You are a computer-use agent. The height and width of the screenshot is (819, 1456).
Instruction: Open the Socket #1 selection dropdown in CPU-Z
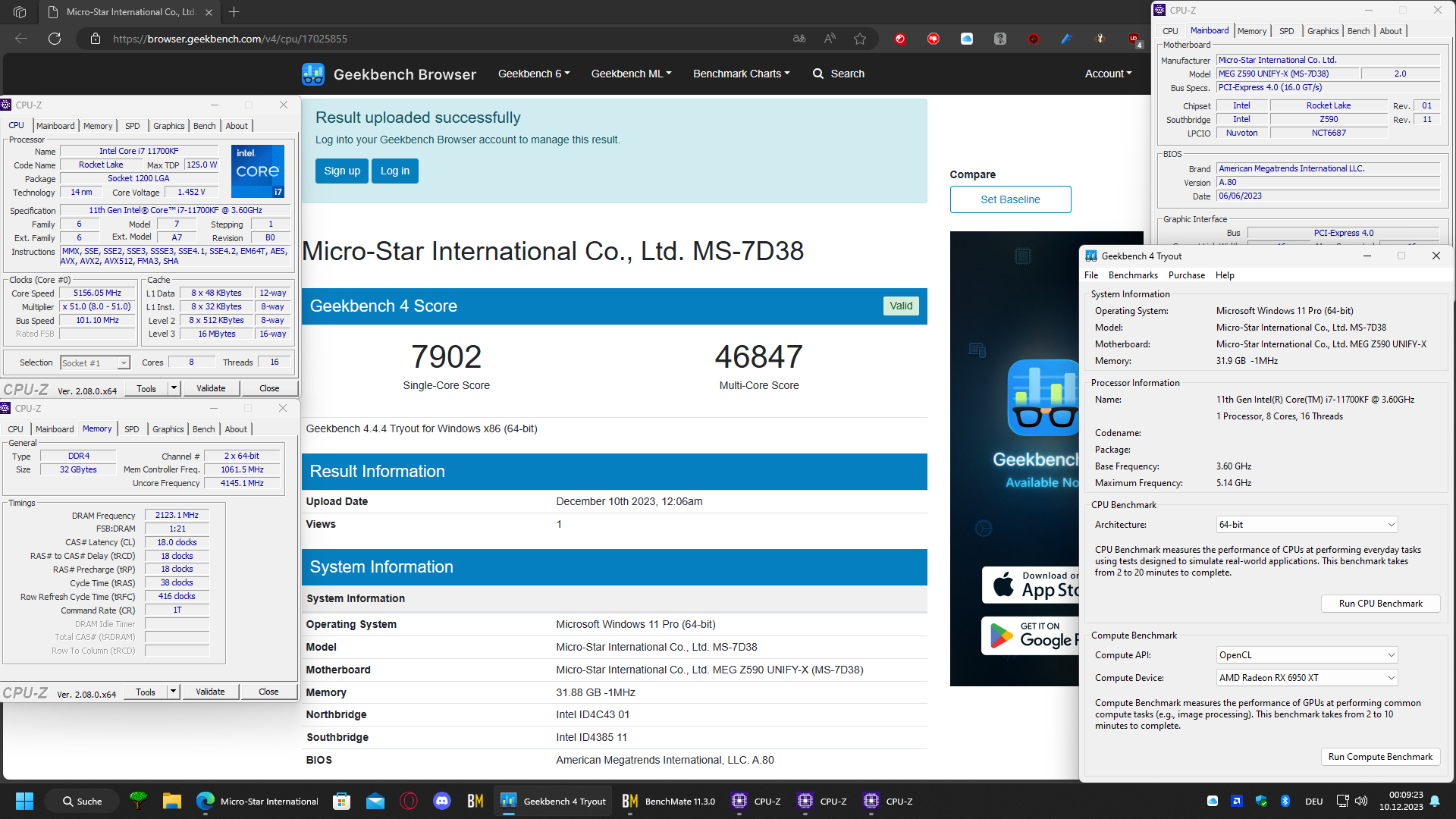(96, 363)
